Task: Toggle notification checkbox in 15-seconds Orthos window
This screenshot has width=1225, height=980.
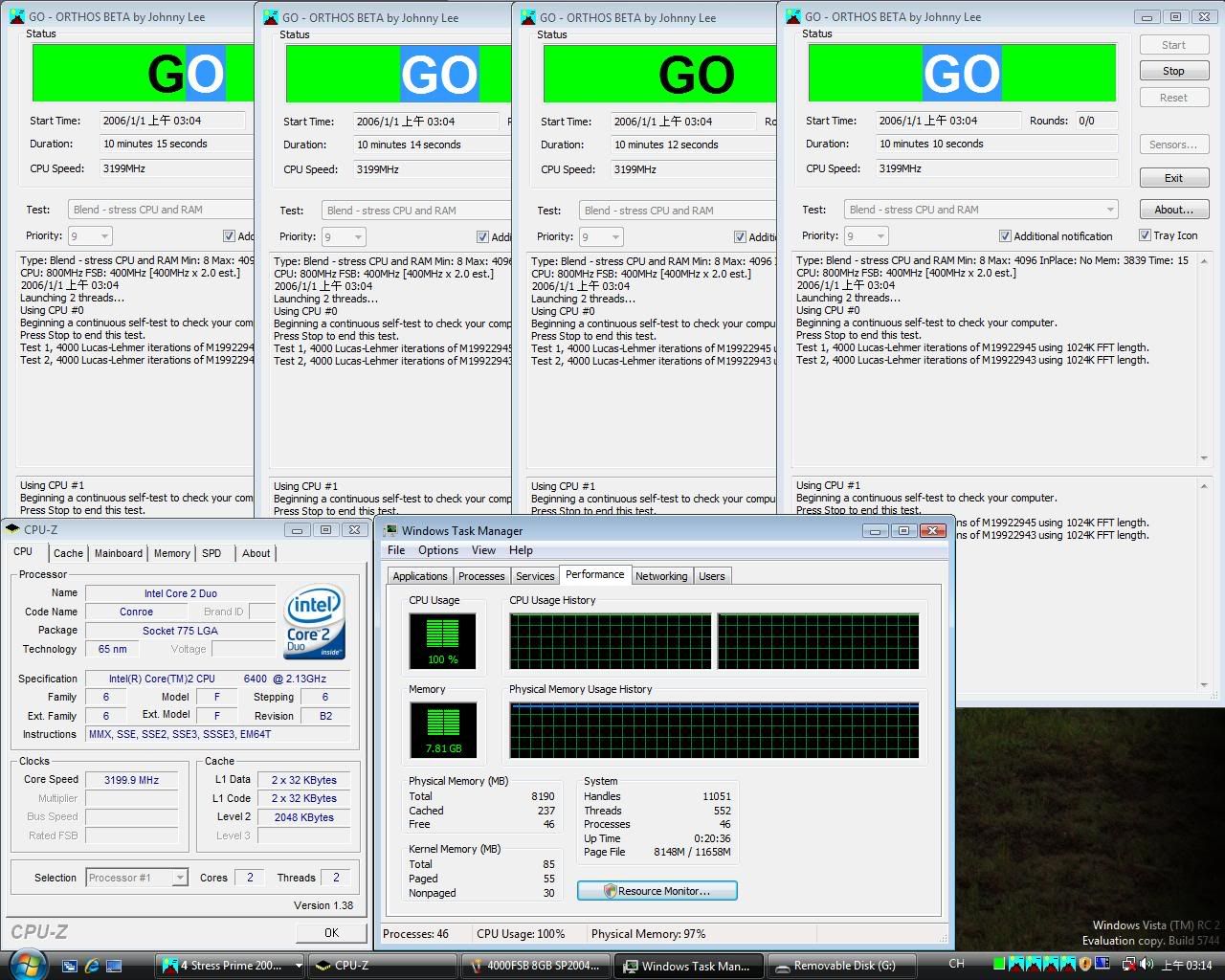Action: point(229,235)
